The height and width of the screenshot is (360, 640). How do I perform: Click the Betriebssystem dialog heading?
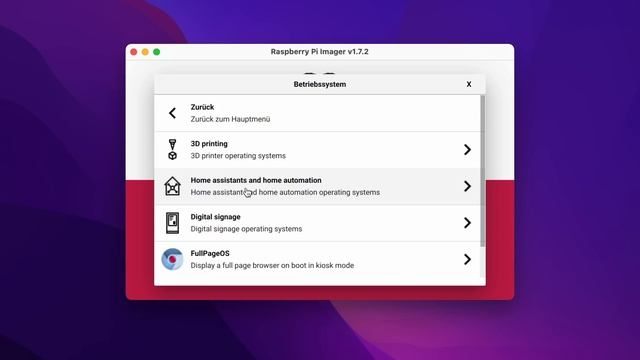coord(320,84)
